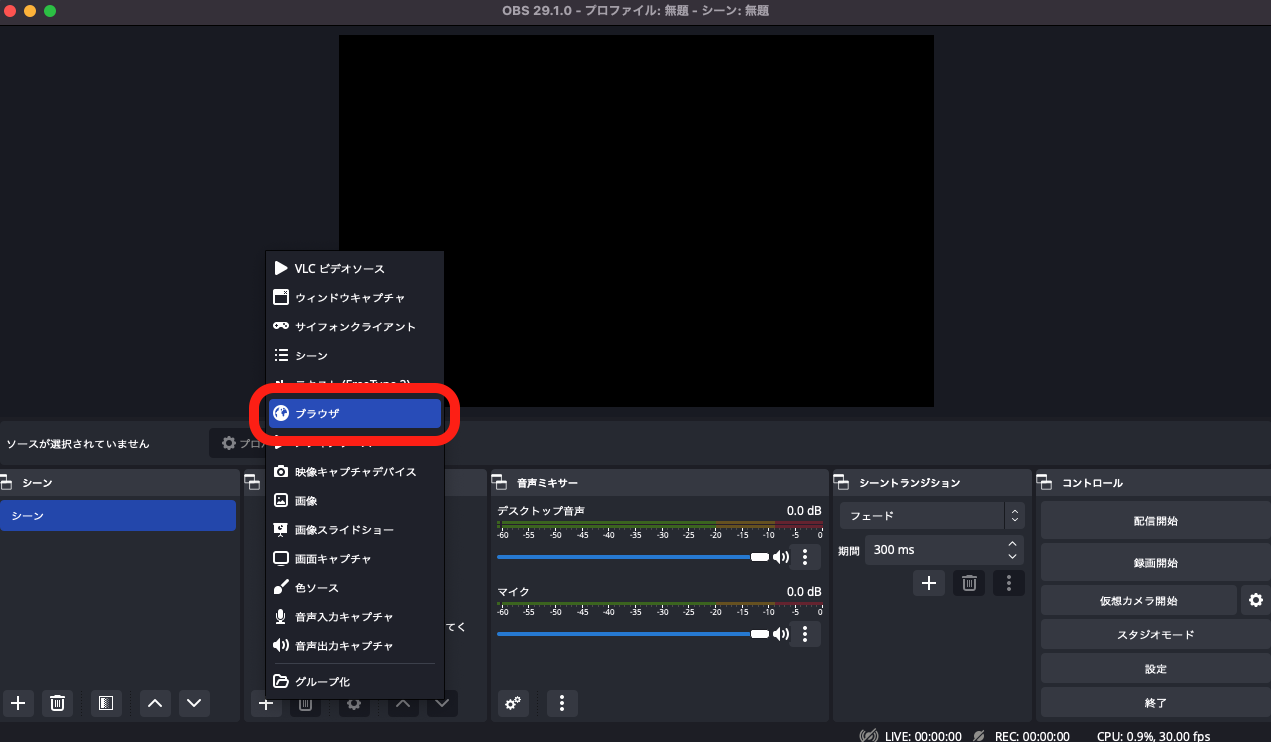
Task: Open the three-dot menu for マイク
Action: 805,634
